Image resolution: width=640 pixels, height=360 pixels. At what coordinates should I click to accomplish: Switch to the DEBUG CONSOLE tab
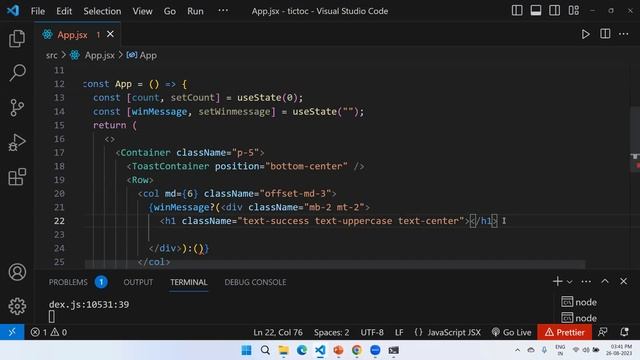pos(255,282)
